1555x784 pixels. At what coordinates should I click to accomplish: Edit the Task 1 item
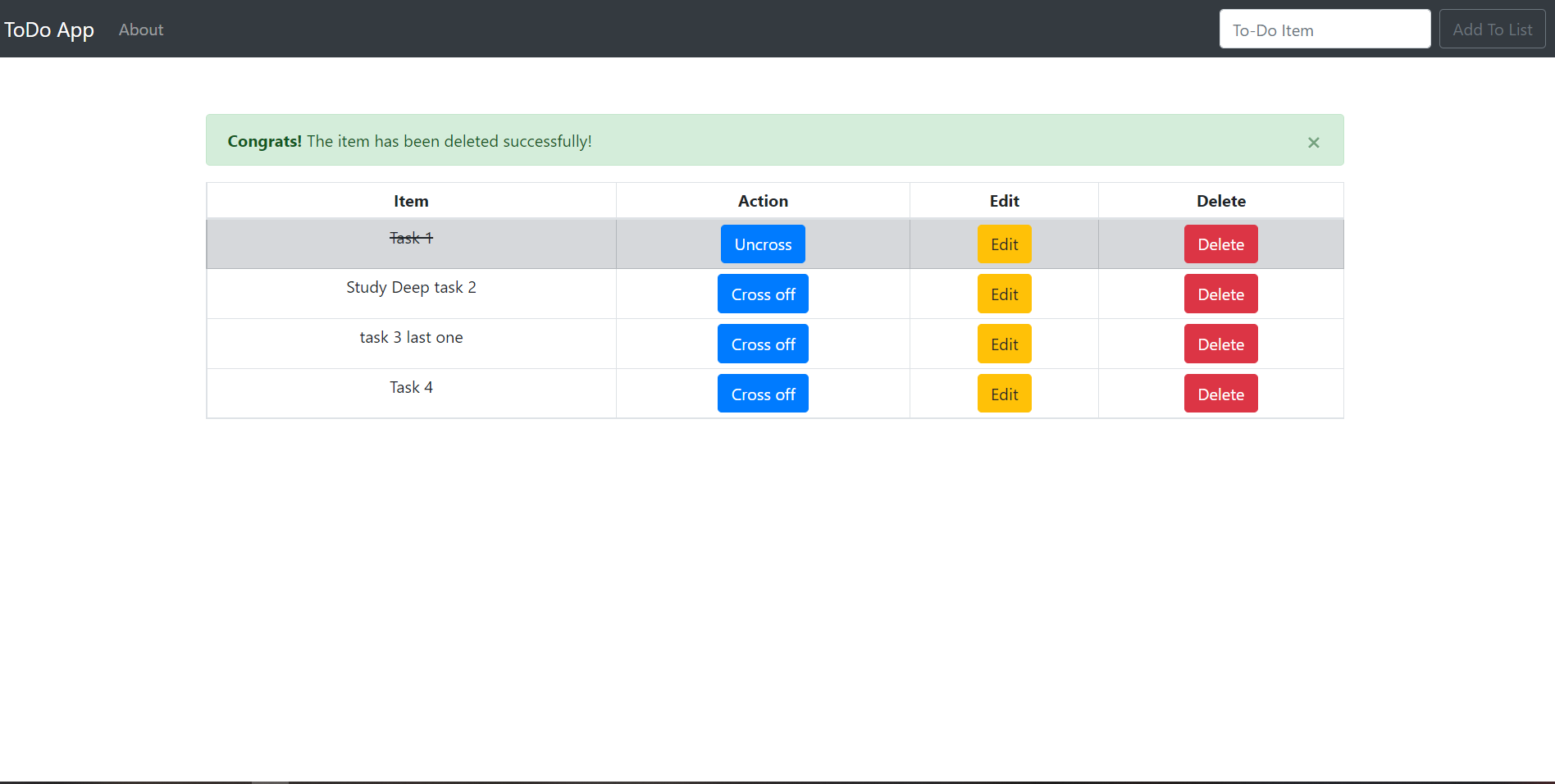coord(1004,244)
